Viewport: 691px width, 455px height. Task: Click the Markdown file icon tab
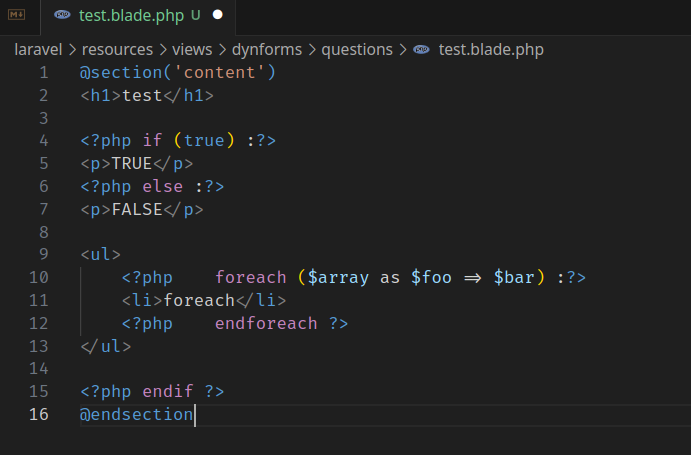[15, 15]
